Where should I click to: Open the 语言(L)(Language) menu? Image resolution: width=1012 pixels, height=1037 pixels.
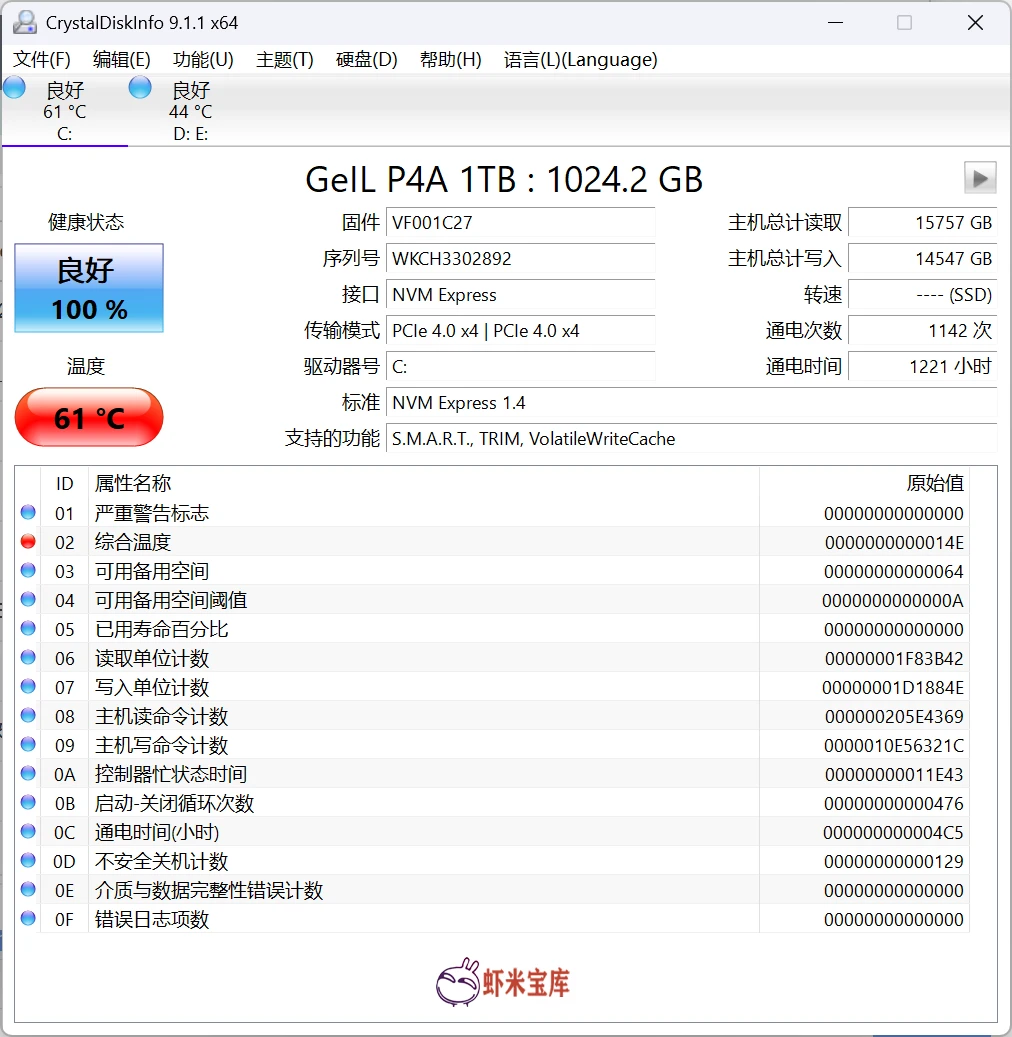click(580, 60)
